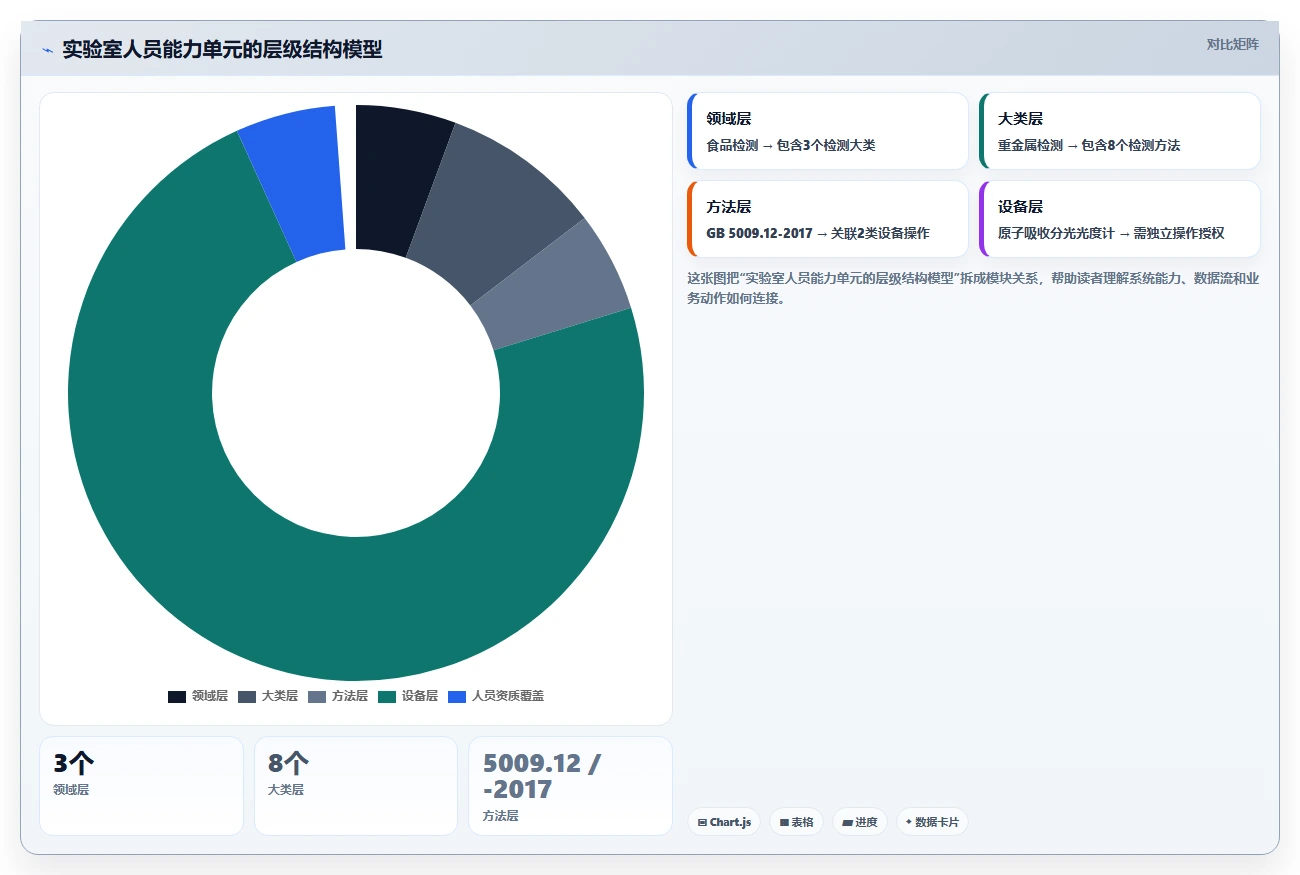Select the 设备层 原子吸收分光光度计 card
Screen dimensions: 1300x875
(x=1119, y=219)
